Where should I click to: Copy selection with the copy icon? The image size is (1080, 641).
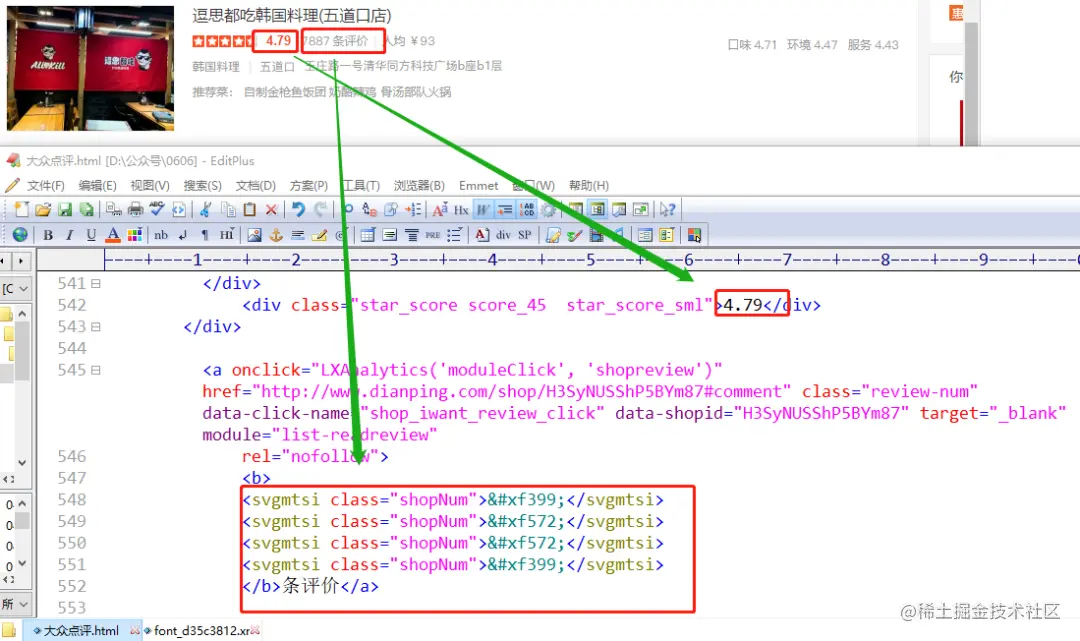tap(228, 209)
